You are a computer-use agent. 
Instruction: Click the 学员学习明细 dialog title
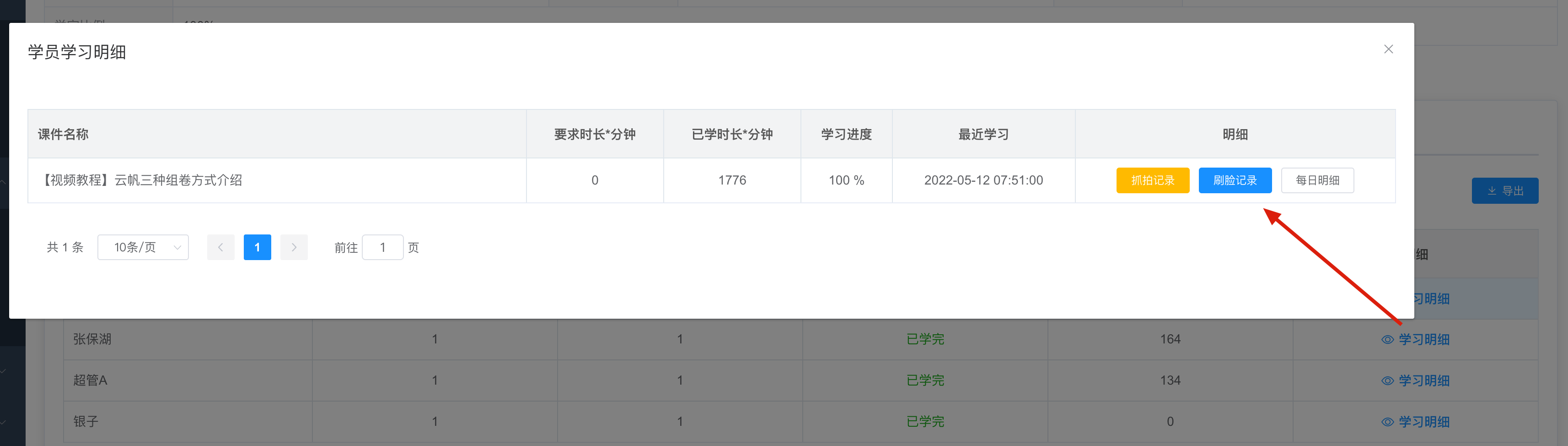coord(77,52)
